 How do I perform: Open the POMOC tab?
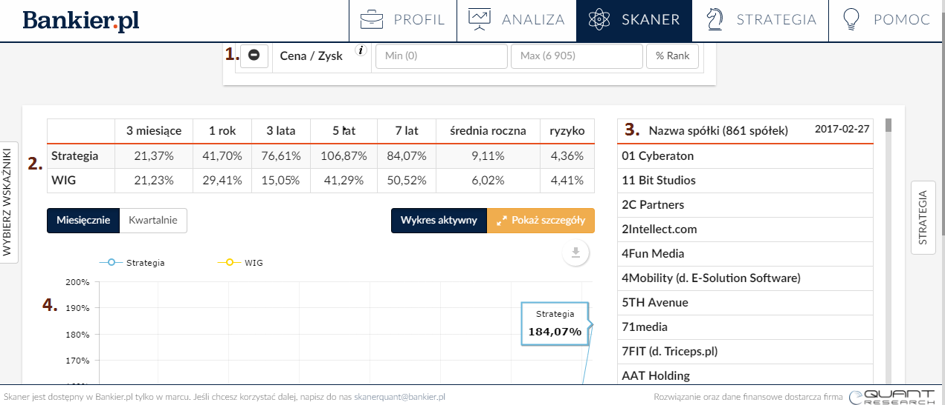(887, 20)
